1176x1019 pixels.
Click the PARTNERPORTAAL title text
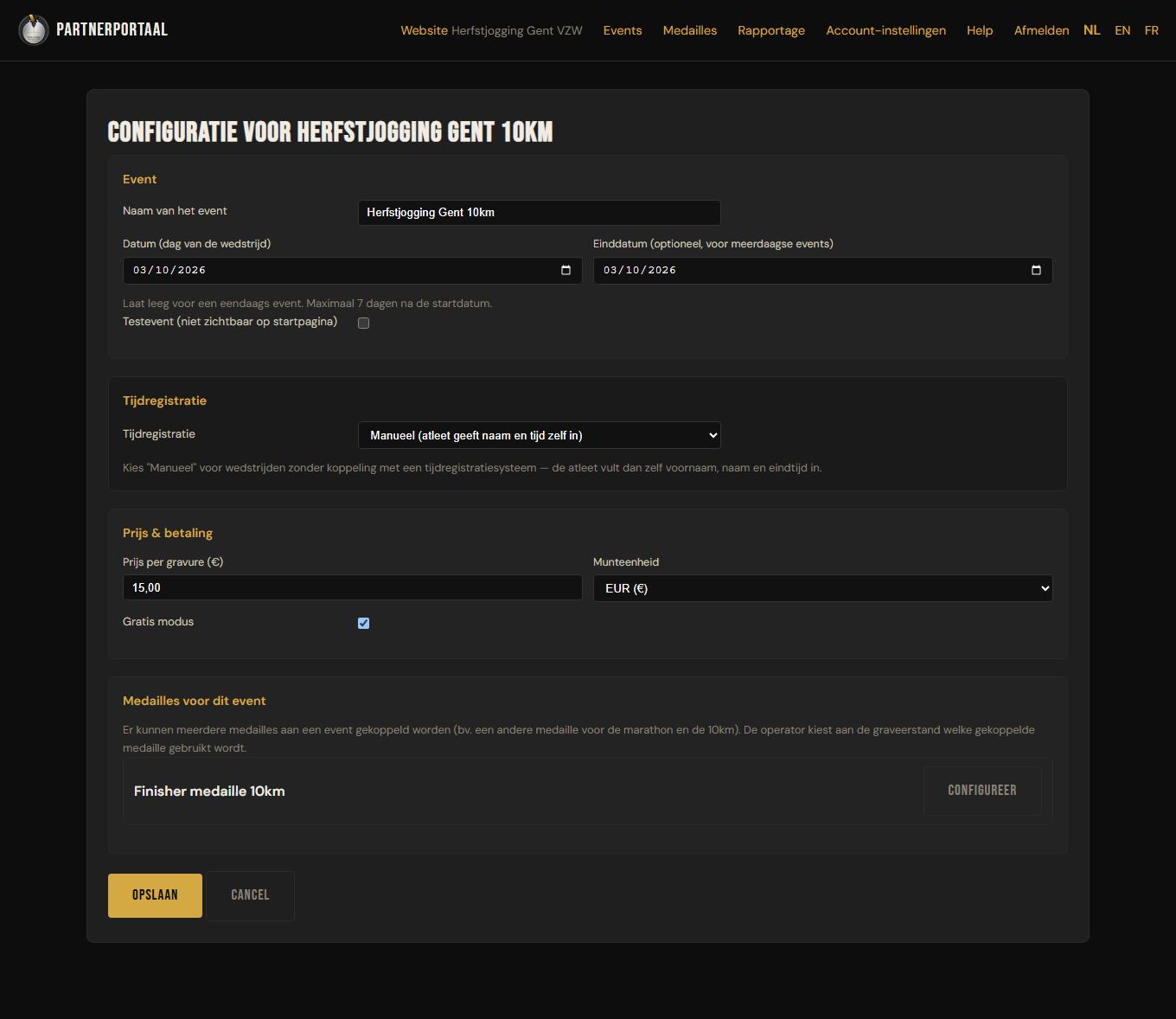(112, 29)
